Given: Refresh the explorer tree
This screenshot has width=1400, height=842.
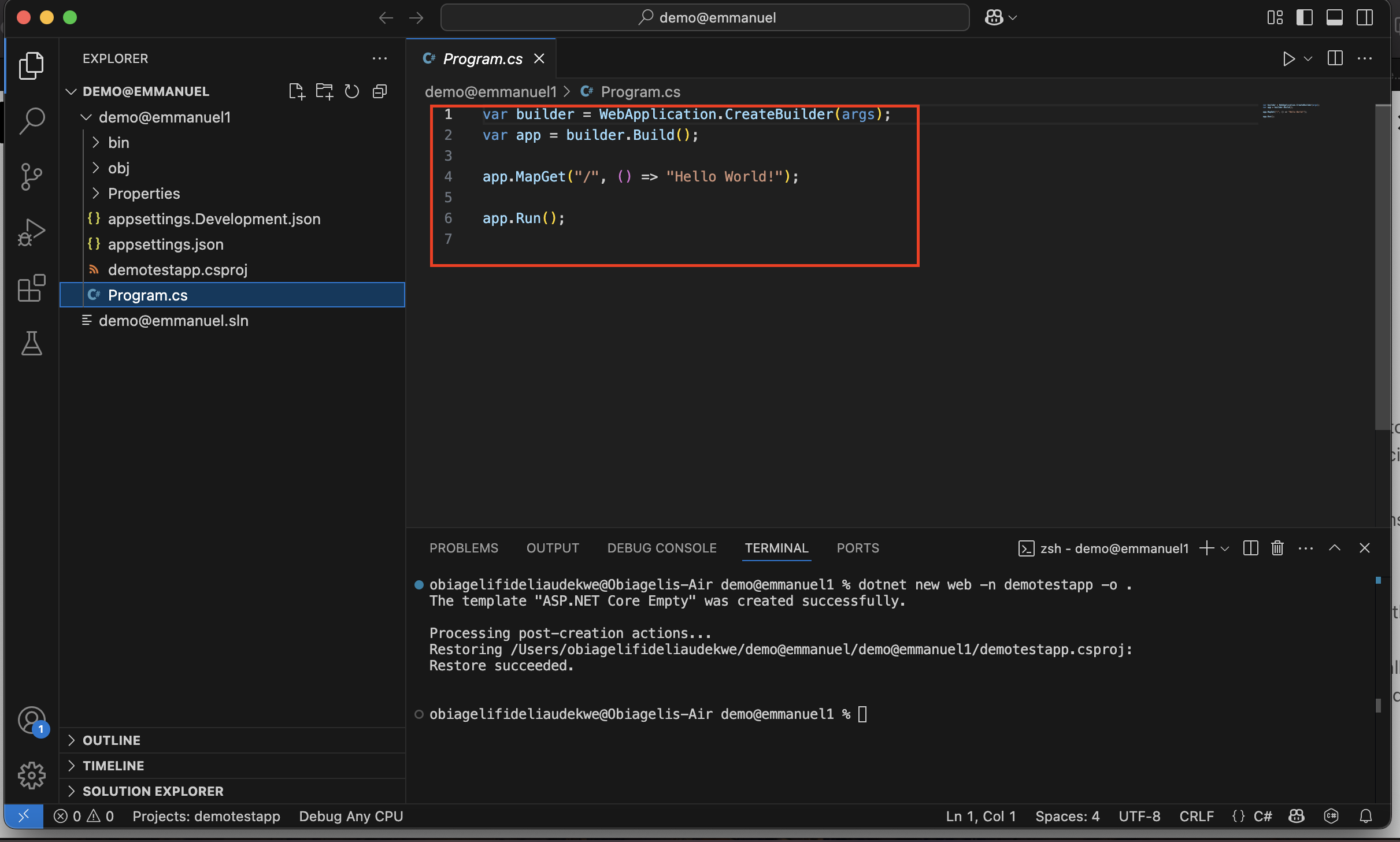Looking at the screenshot, I should (351, 91).
